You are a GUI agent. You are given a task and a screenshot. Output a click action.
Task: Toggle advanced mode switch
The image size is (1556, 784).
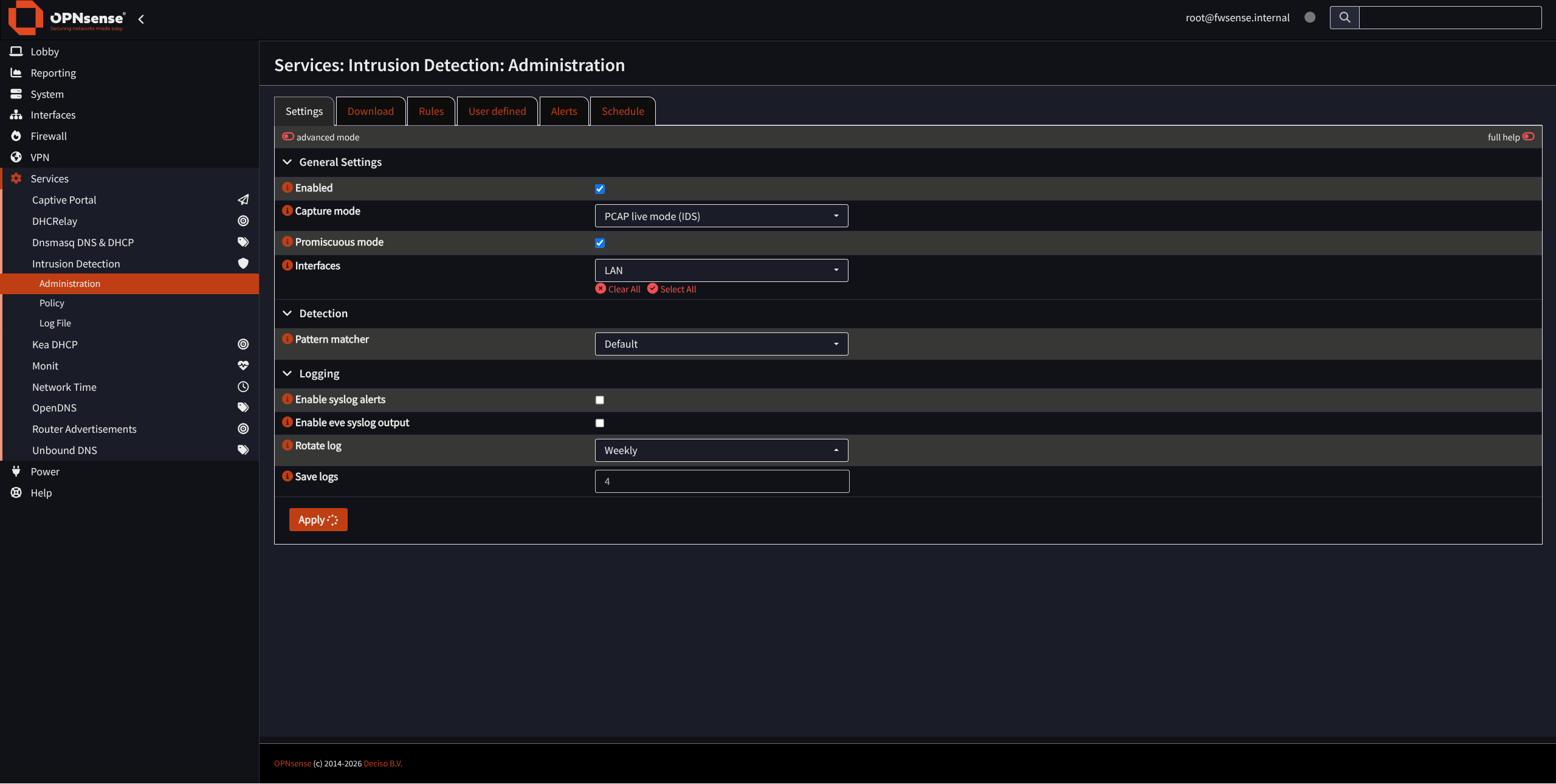pos(288,137)
